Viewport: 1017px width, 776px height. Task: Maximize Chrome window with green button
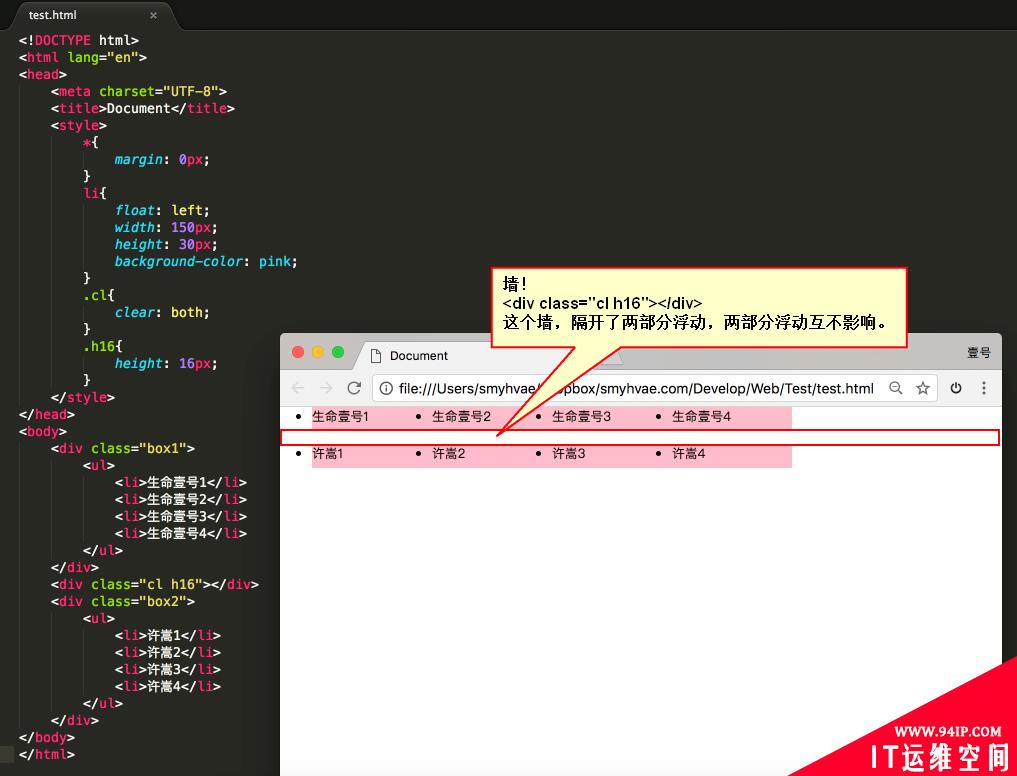[338, 352]
